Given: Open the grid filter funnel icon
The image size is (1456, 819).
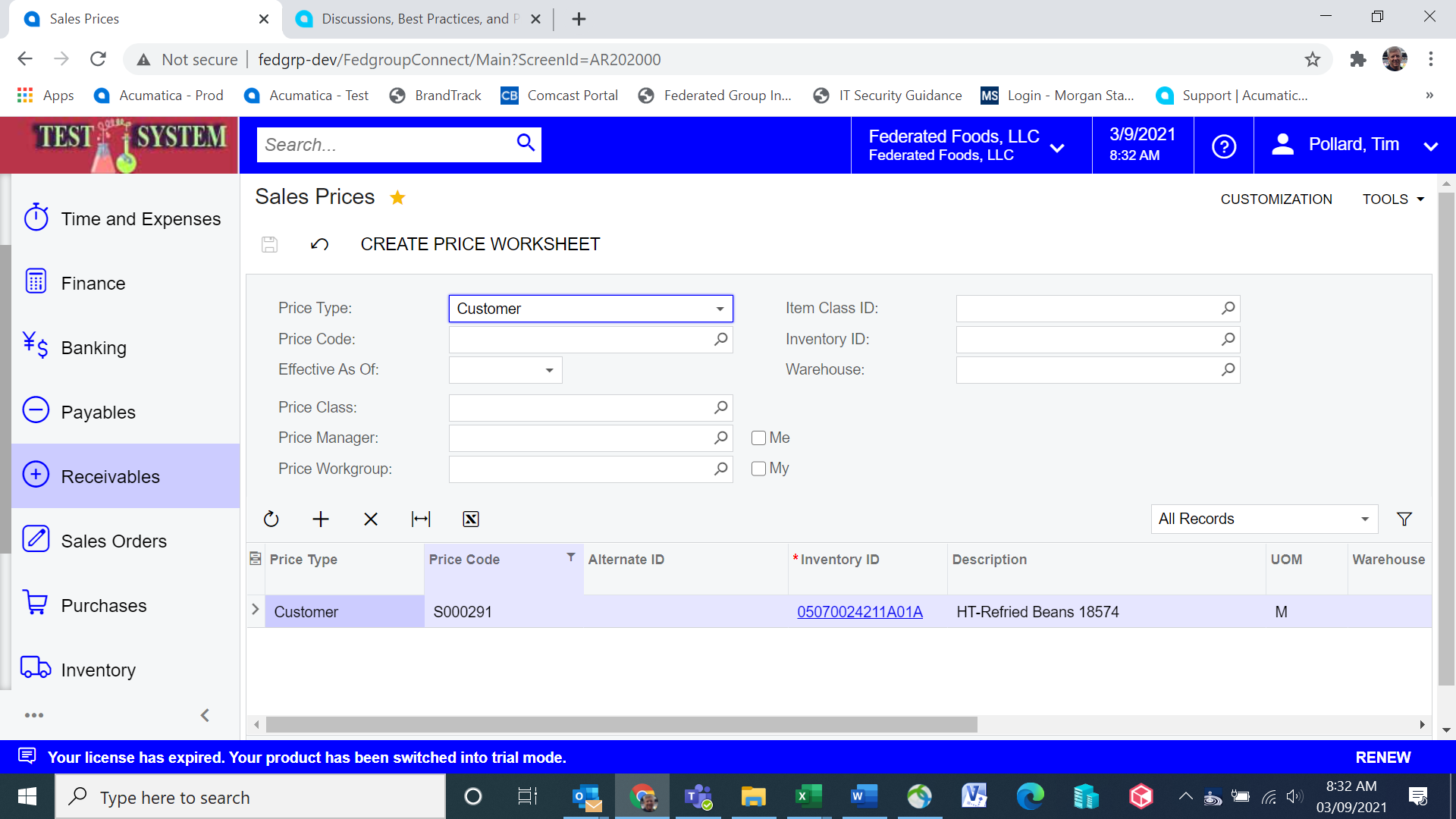Looking at the screenshot, I should [x=1404, y=519].
